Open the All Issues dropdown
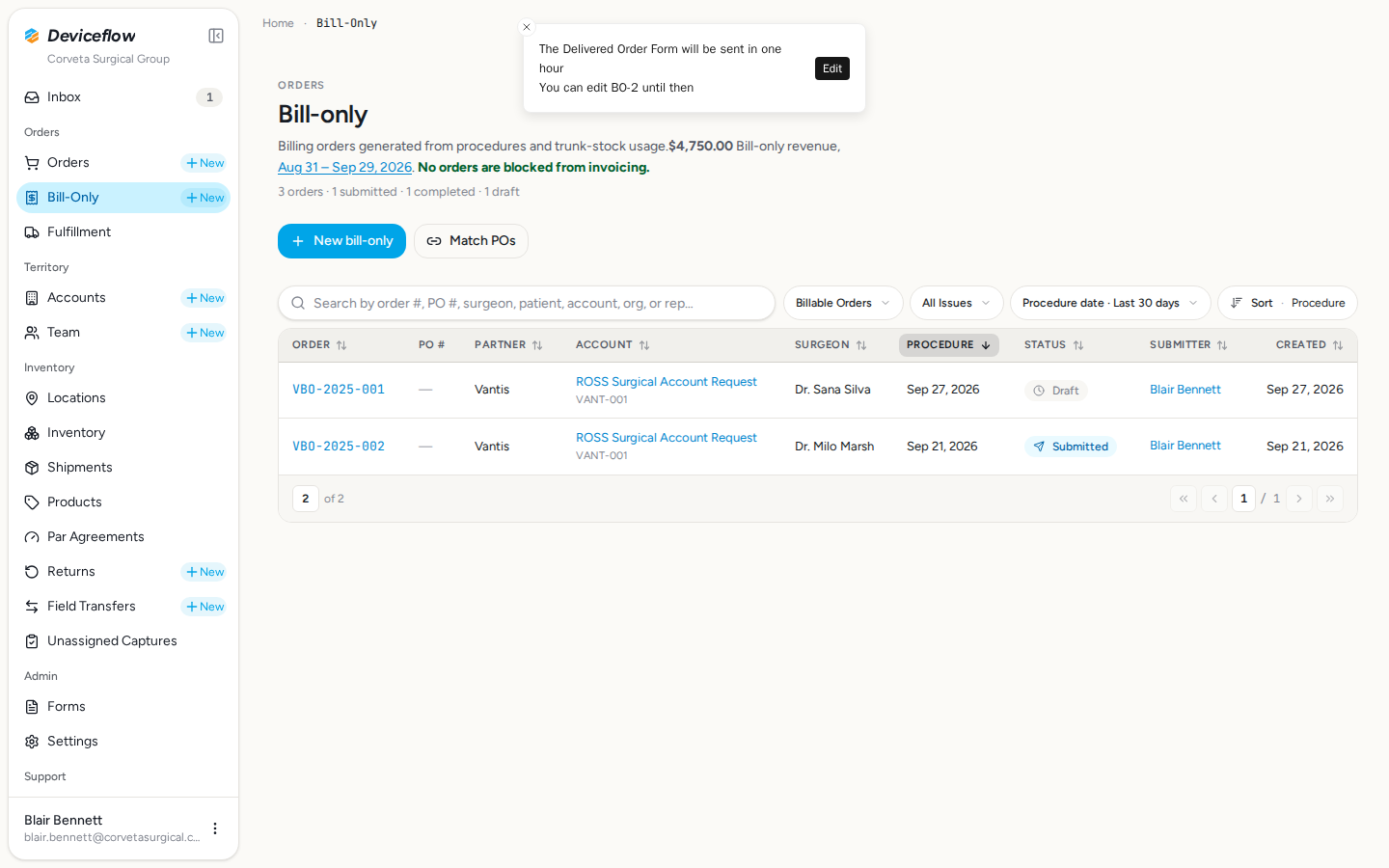This screenshot has height=868, width=1389. [956, 303]
